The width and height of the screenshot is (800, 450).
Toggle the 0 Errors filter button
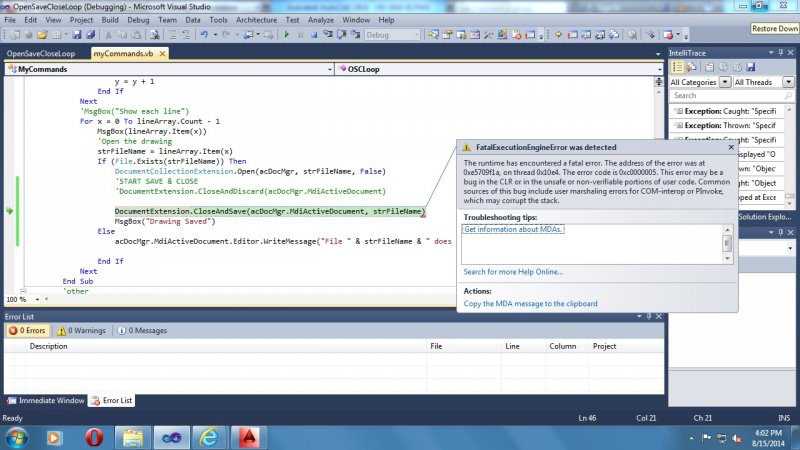(28, 331)
